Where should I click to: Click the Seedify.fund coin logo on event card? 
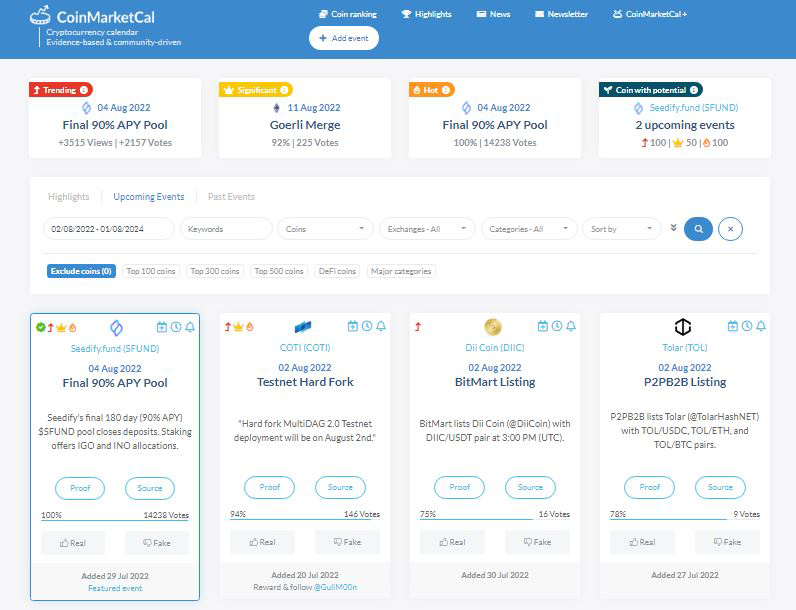click(x=116, y=328)
